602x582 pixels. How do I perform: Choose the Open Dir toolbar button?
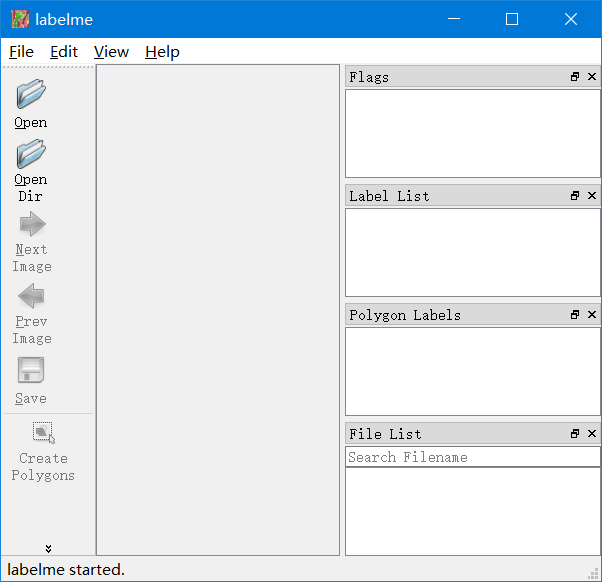click(x=31, y=170)
